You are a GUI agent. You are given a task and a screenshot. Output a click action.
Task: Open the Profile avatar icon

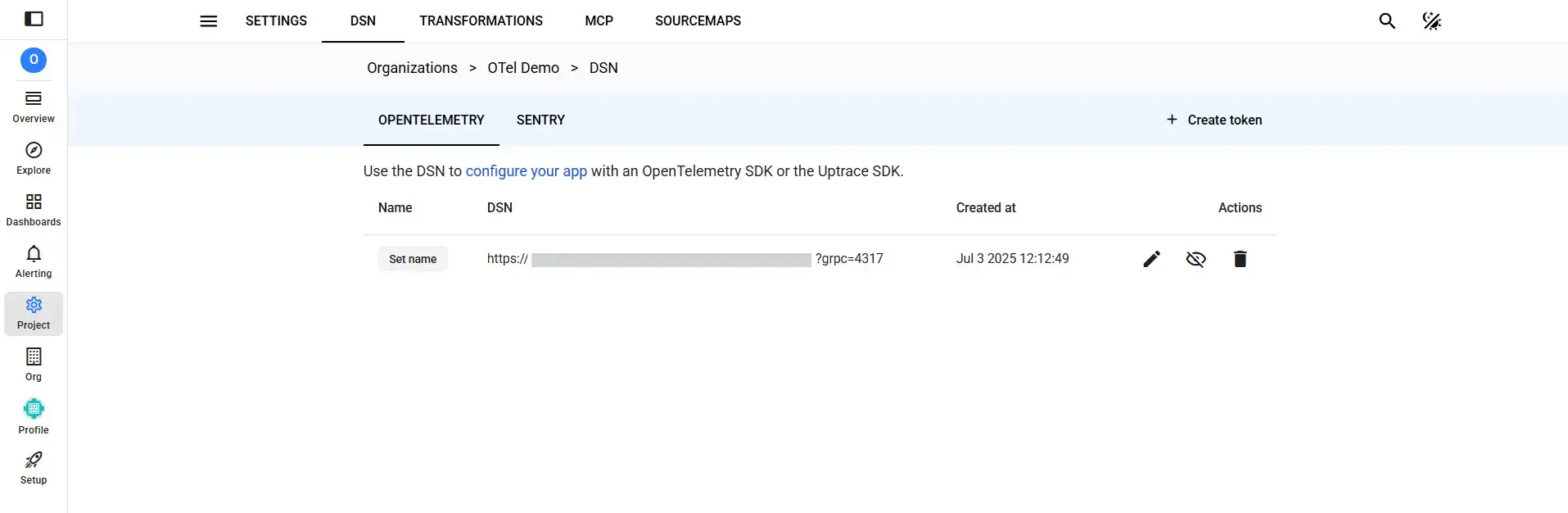click(x=34, y=408)
